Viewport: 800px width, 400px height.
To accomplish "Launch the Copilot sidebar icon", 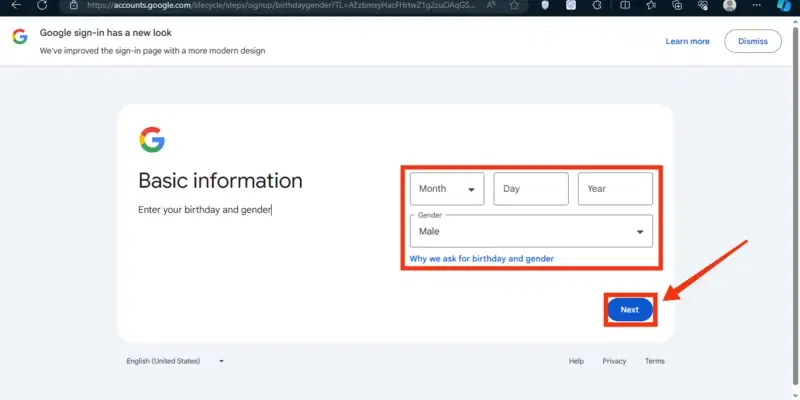I will point(784,5).
